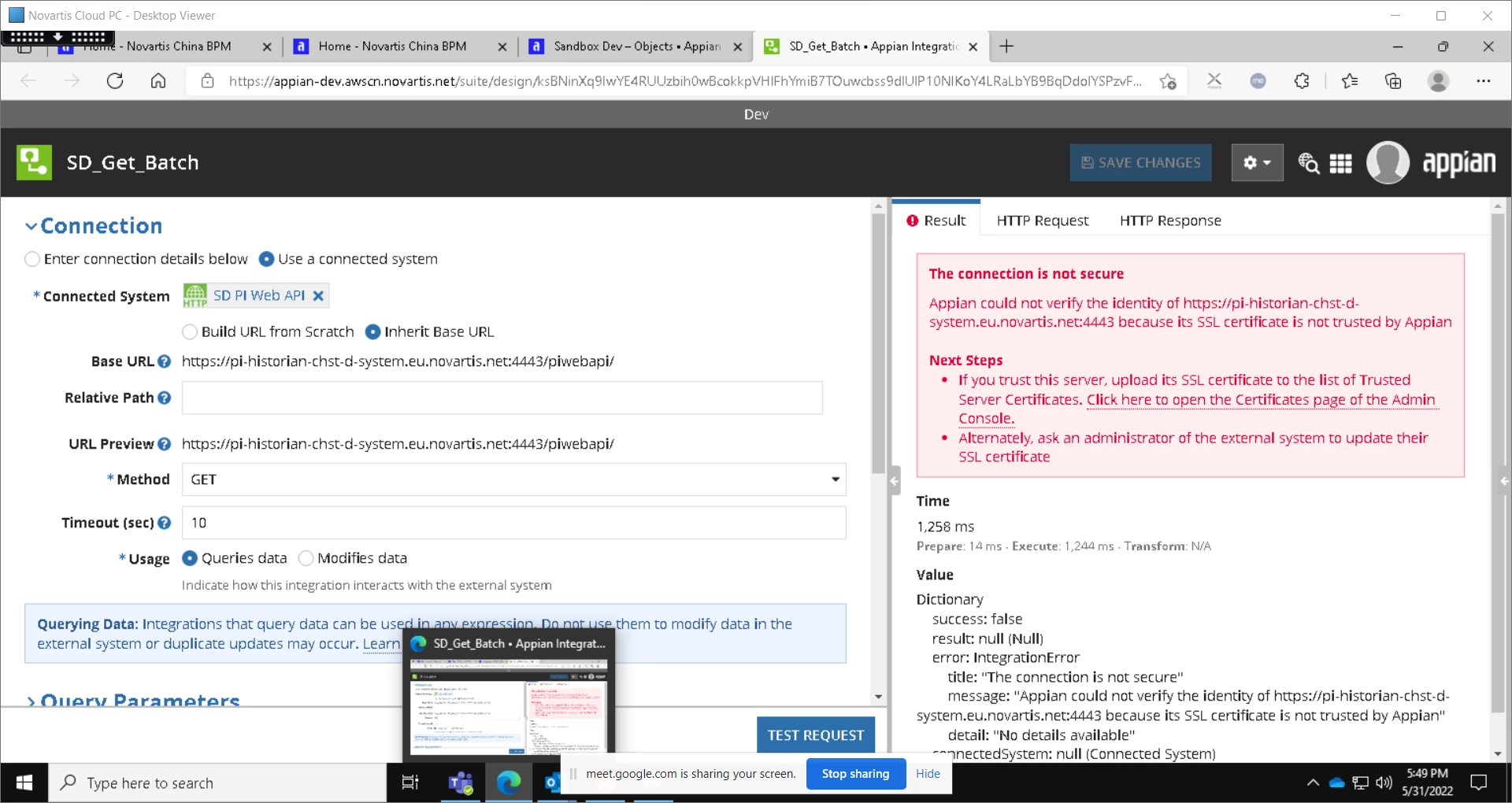Open the volume control in system tray
The width and height of the screenshot is (1512, 803).
(x=1384, y=783)
